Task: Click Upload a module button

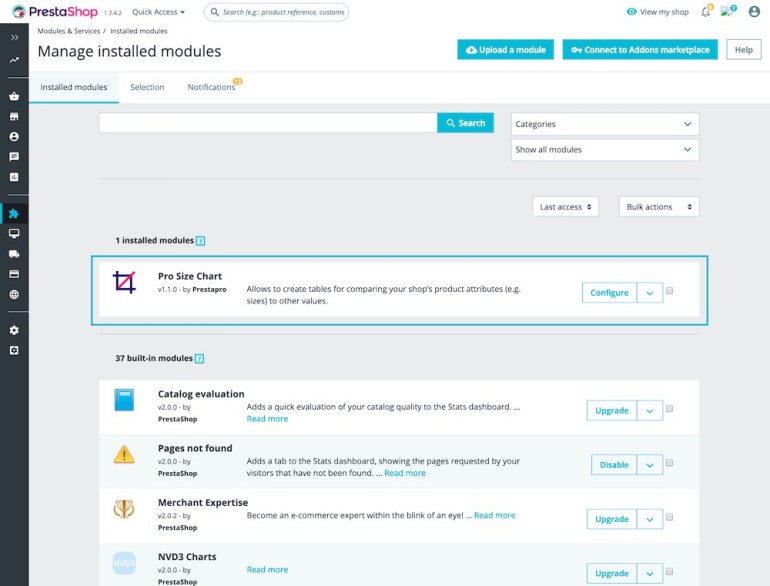Action: [x=505, y=50]
